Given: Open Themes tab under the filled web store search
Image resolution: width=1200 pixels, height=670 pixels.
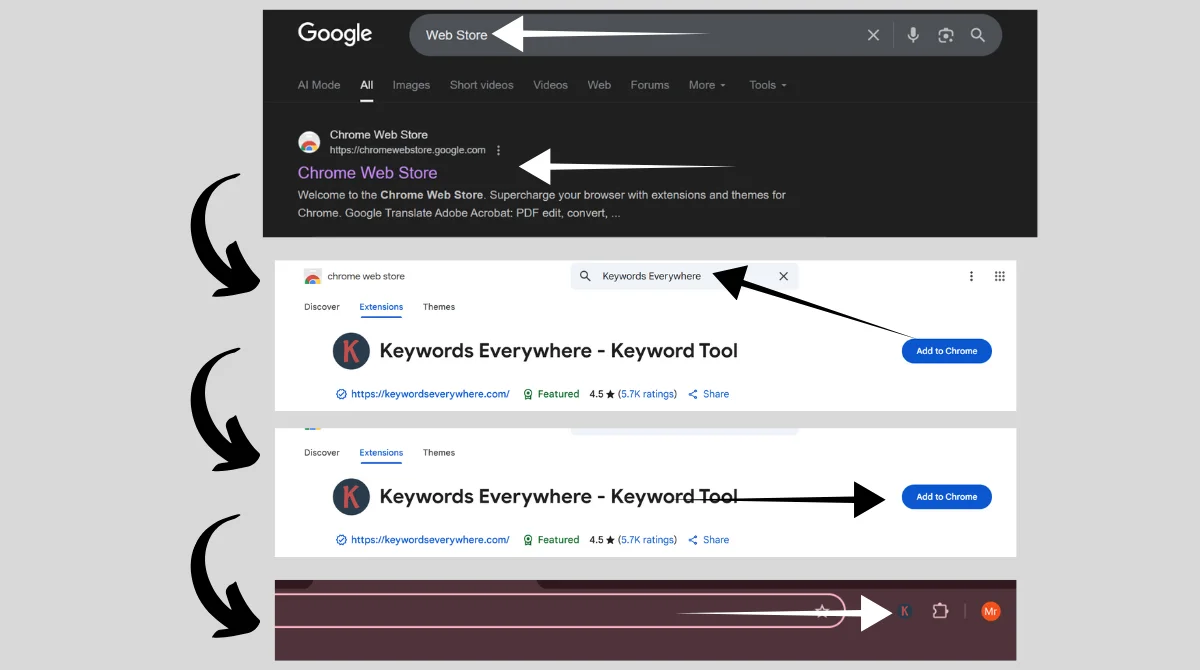Looking at the screenshot, I should (439, 307).
